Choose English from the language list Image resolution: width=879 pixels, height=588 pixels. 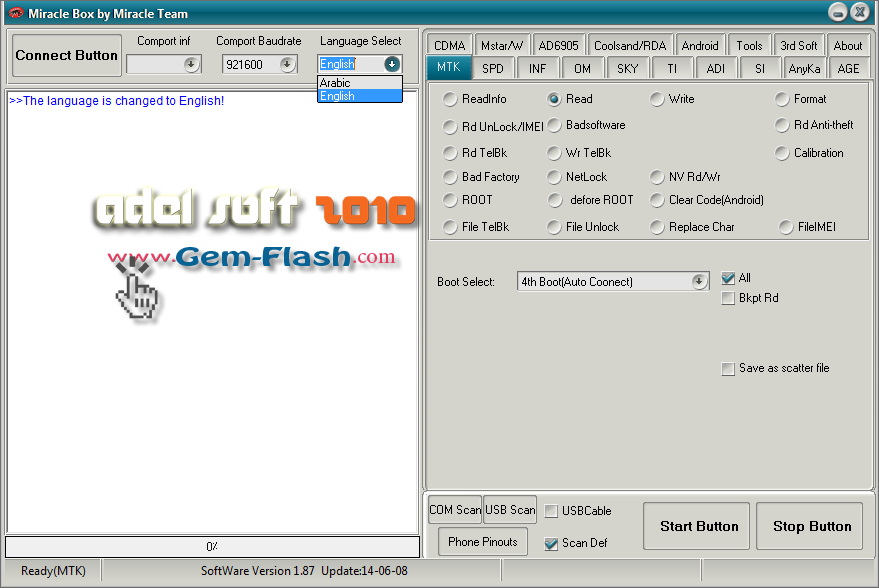360,96
